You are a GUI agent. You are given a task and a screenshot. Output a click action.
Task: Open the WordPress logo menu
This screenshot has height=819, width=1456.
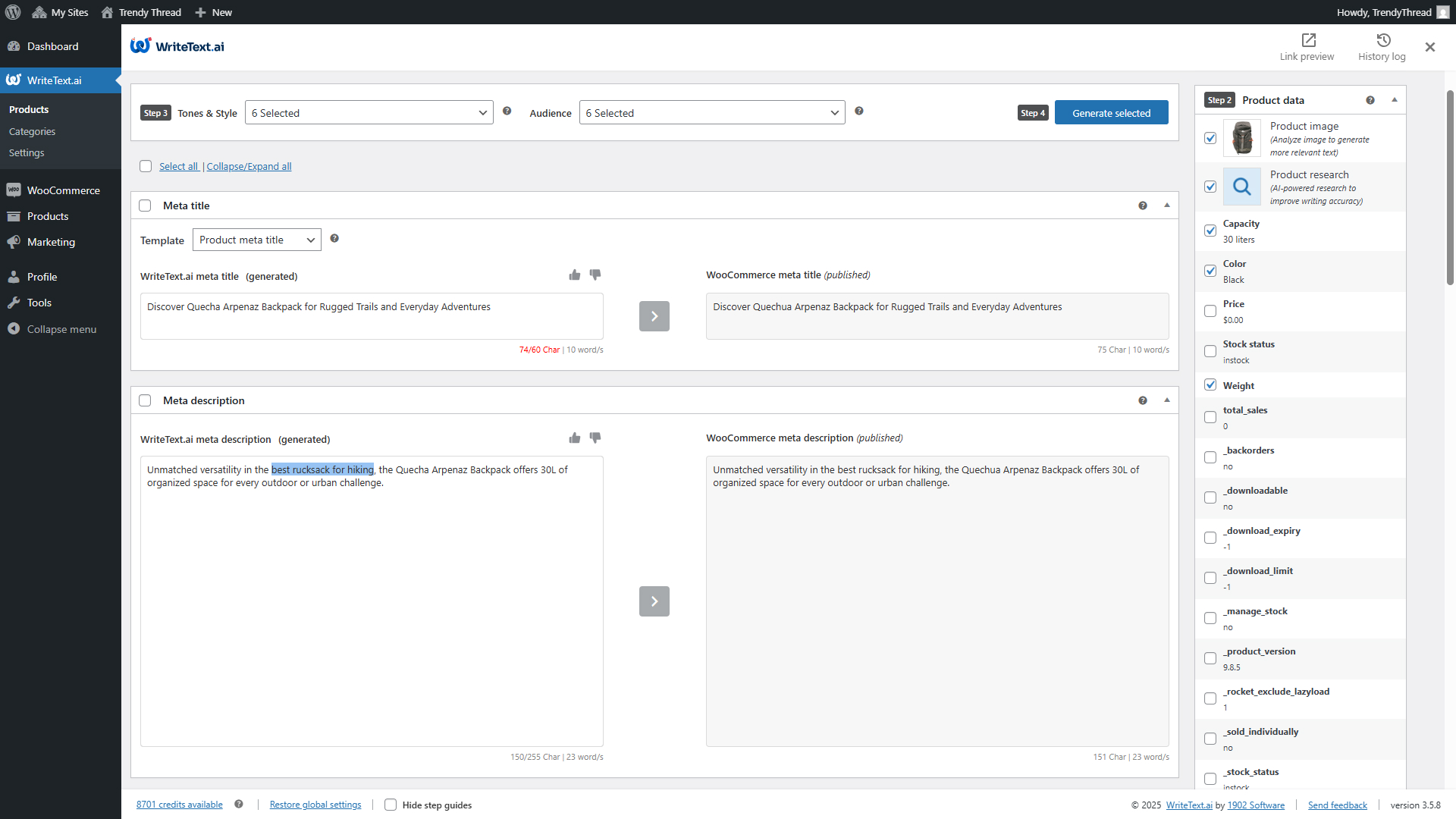(12, 12)
